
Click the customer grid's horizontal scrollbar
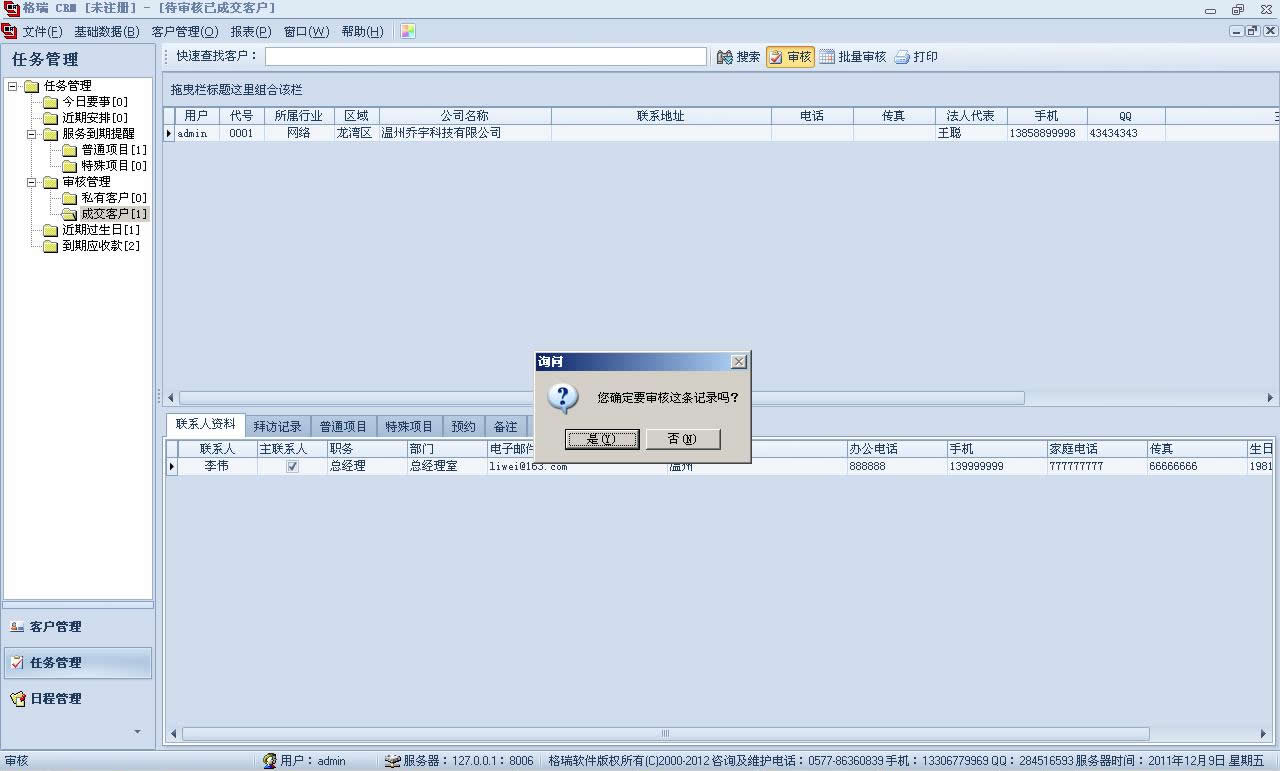(x=600, y=398)
